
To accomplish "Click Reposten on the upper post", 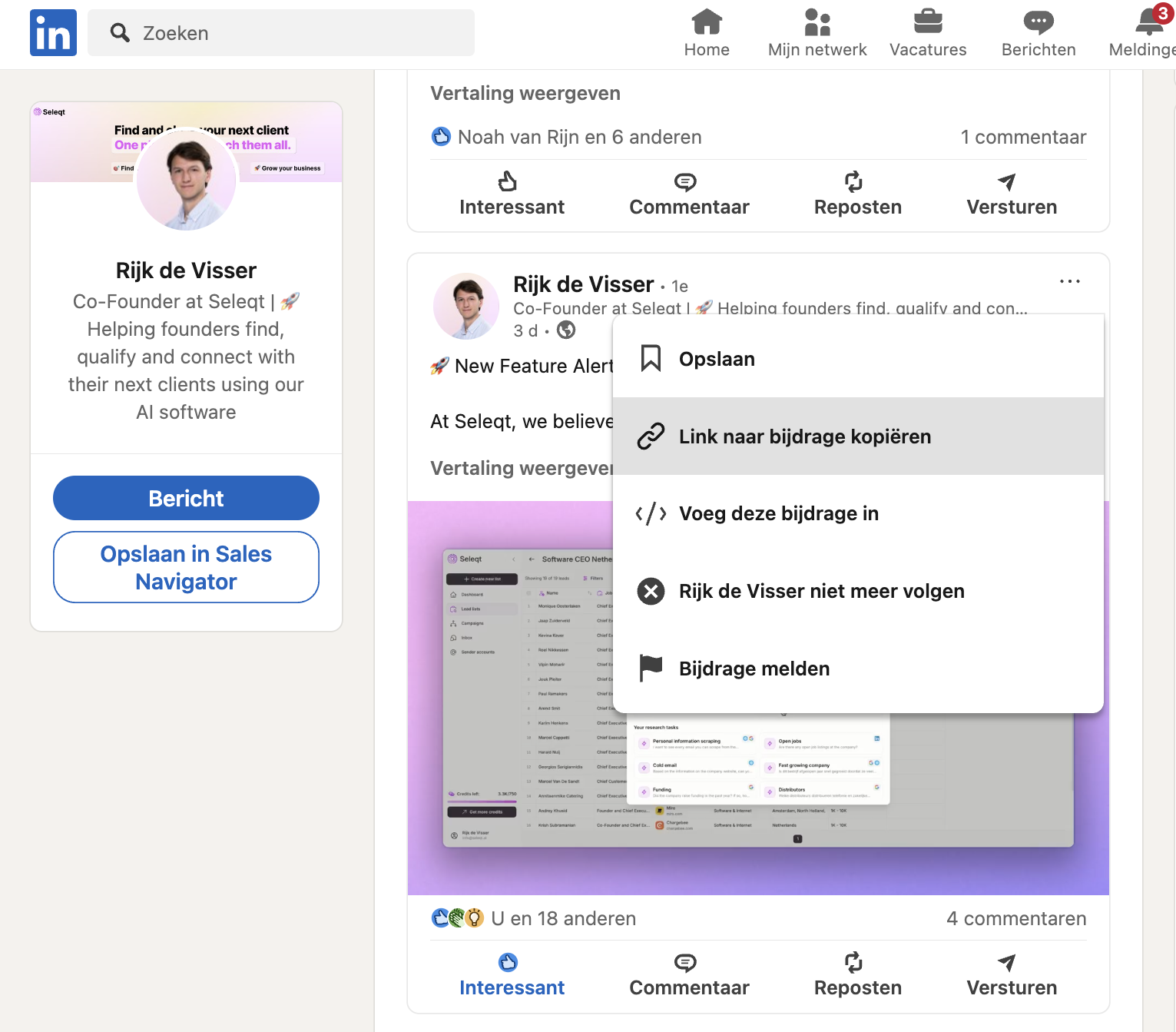I will [857, 194].
